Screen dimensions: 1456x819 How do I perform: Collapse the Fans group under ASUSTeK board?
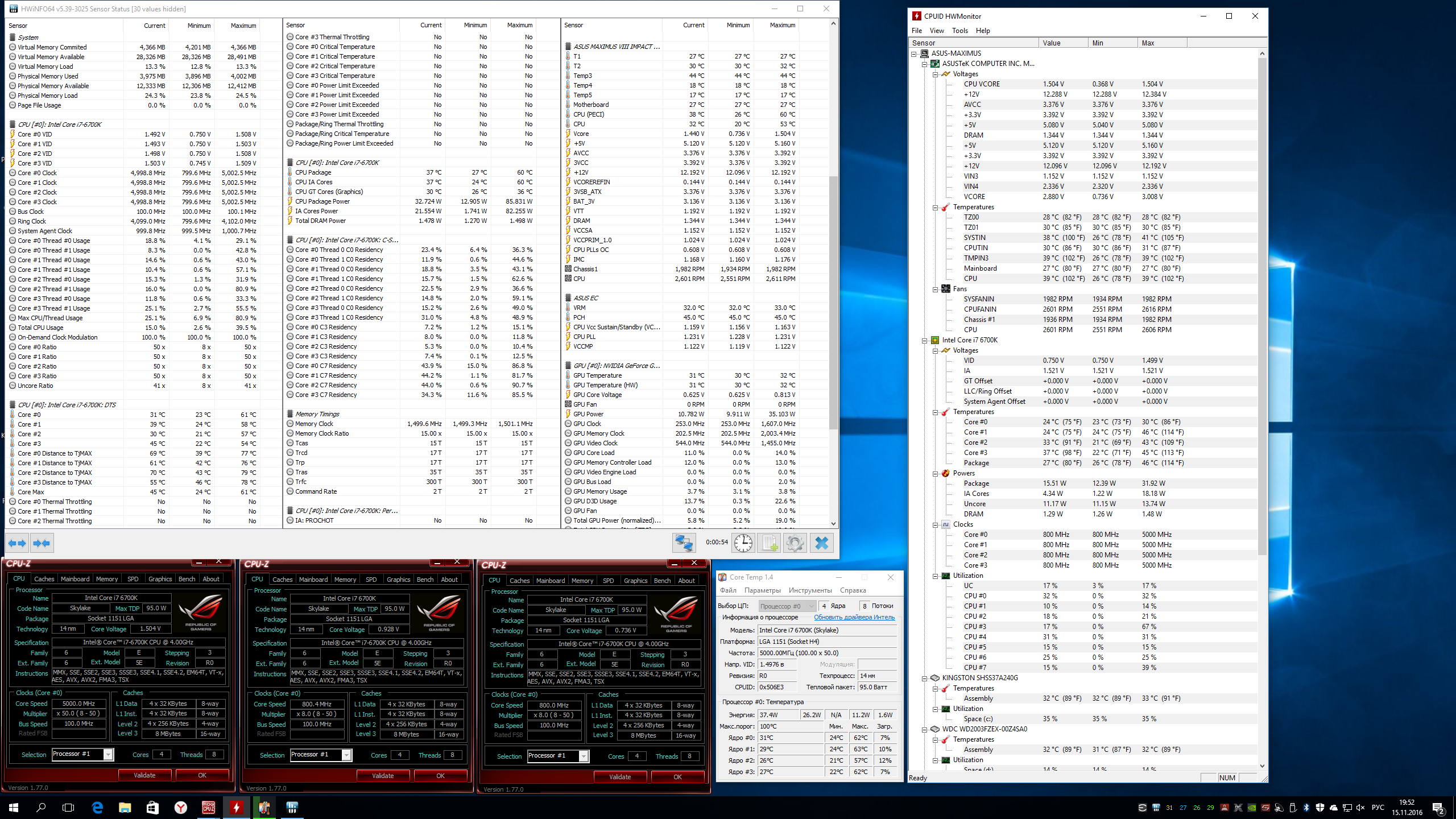(x=935, y=289)
